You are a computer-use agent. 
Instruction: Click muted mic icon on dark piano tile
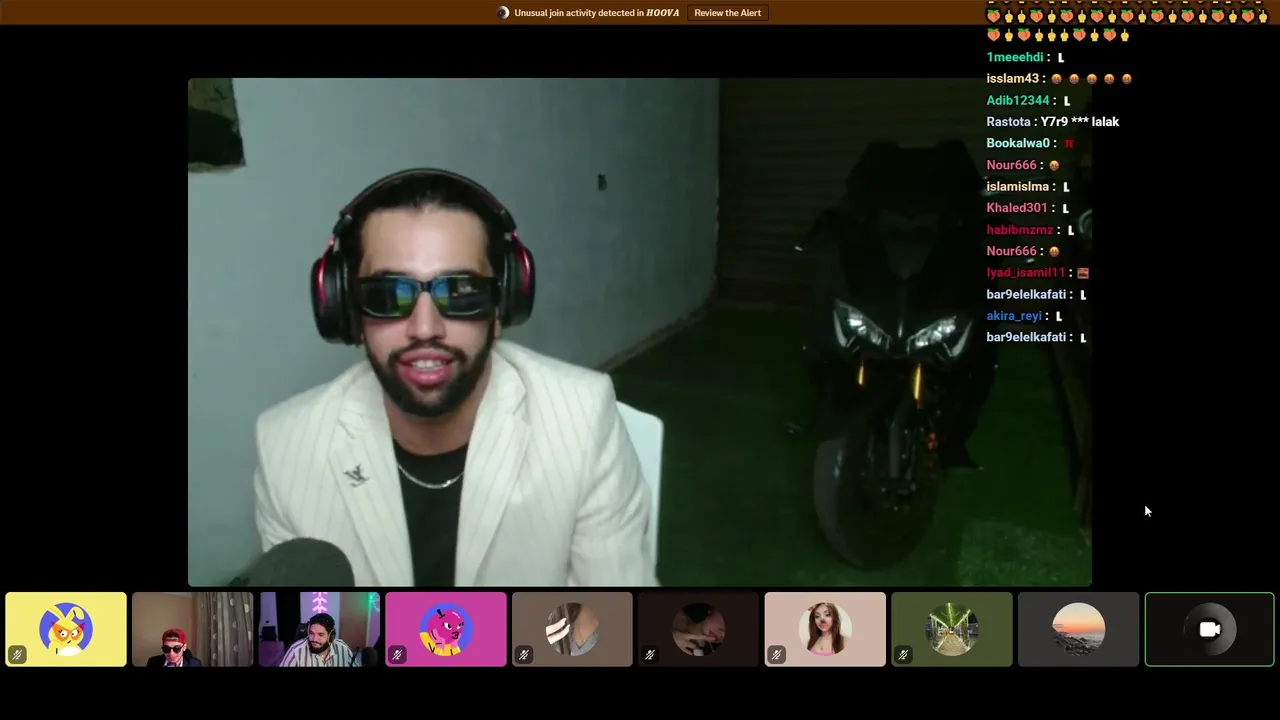click(x=650, y=655)
